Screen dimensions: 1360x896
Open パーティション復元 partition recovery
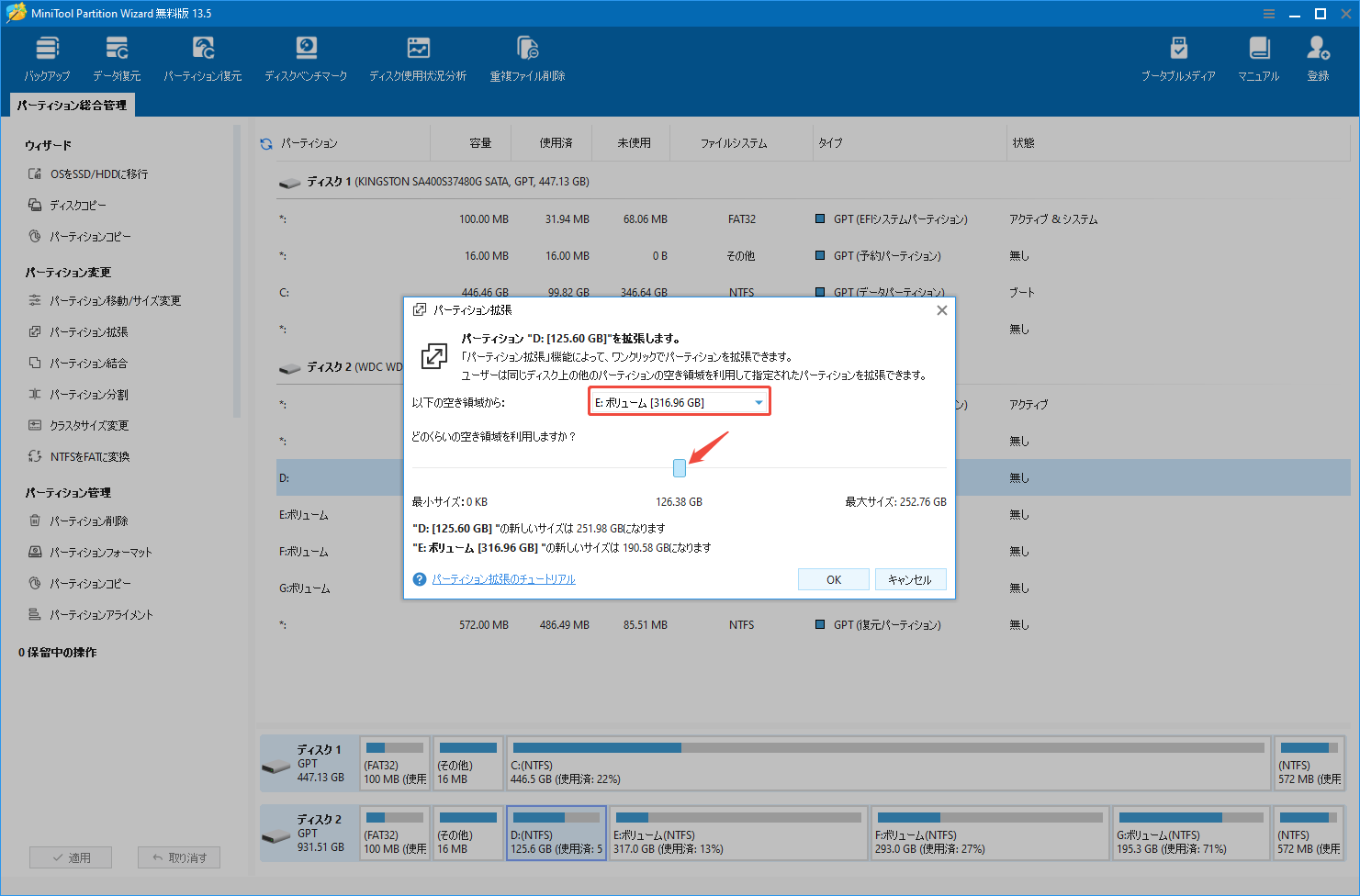(203, 57)
